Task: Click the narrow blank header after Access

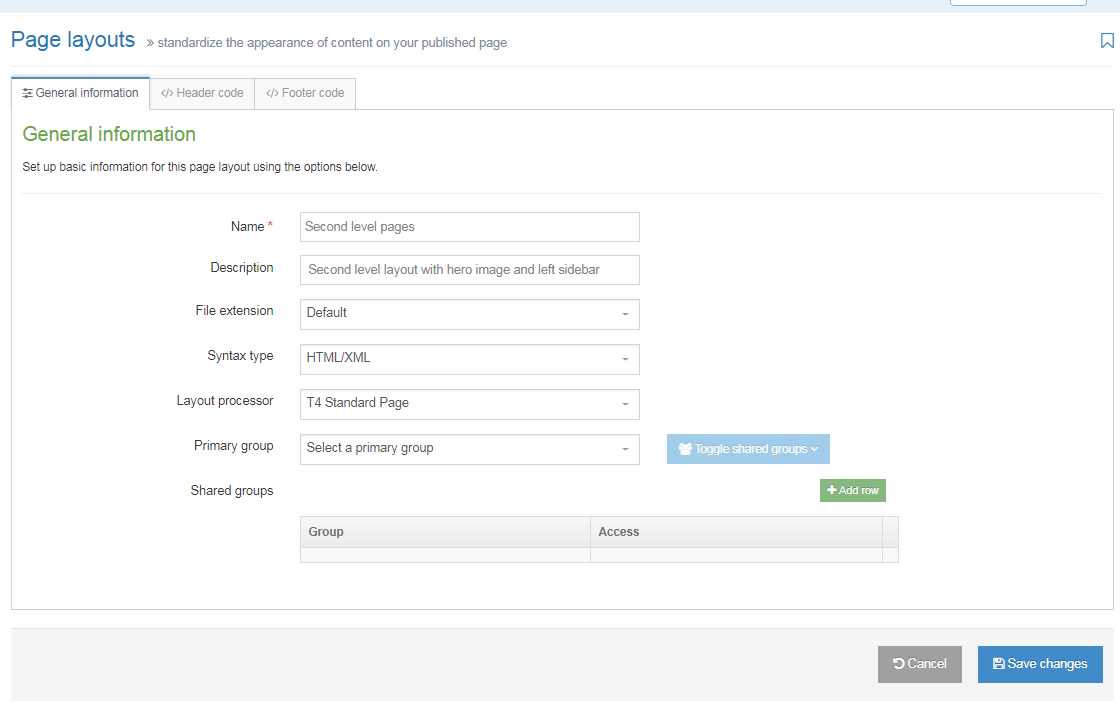Action: 890,532
